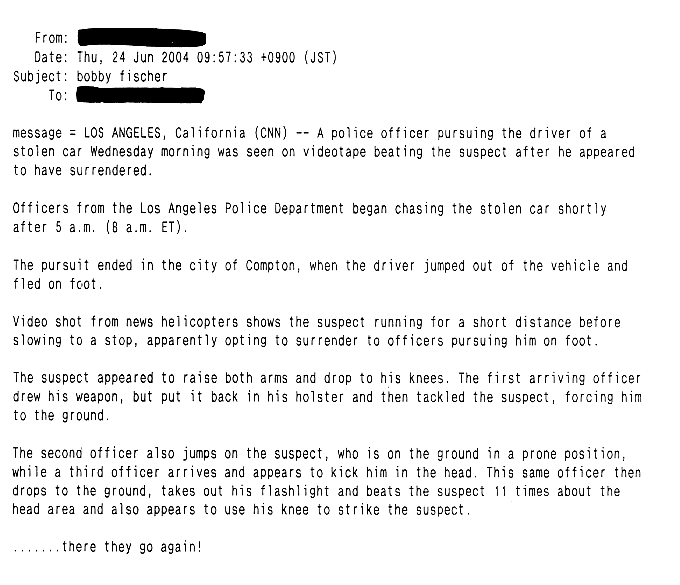Click the "From:" header label

pyautogui.click(x=51, y=38)
